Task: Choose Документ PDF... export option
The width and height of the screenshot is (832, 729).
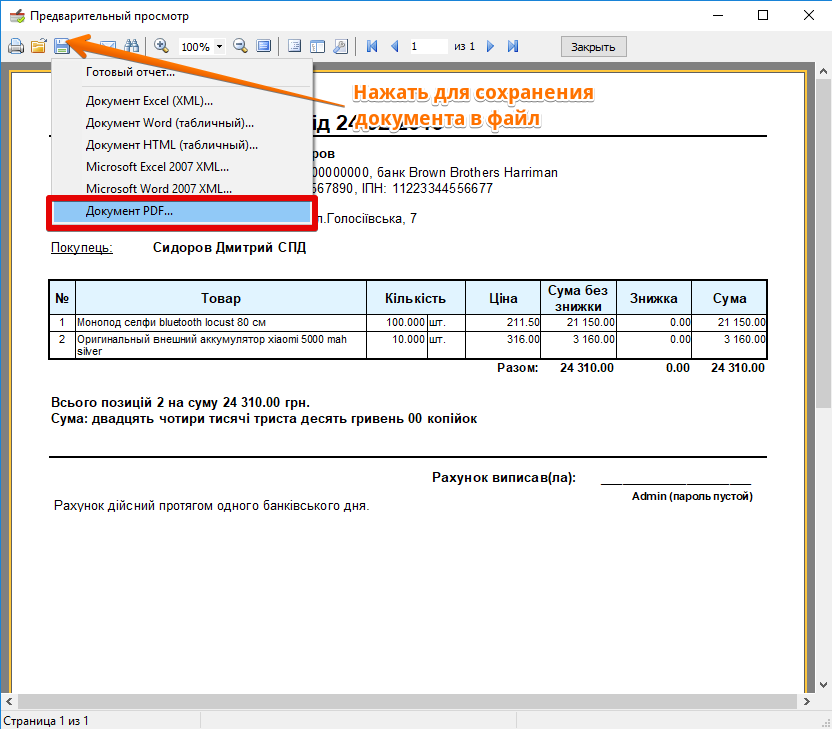Action: pos(181,211)
